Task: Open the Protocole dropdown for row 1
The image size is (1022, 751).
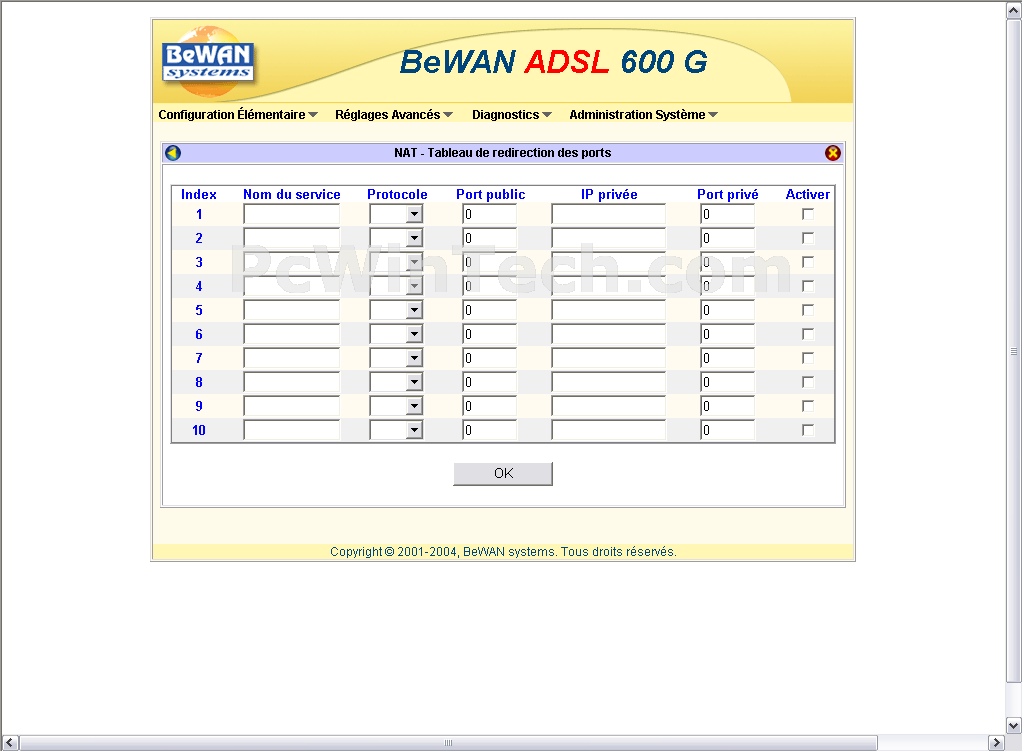Action: point(396,214)
